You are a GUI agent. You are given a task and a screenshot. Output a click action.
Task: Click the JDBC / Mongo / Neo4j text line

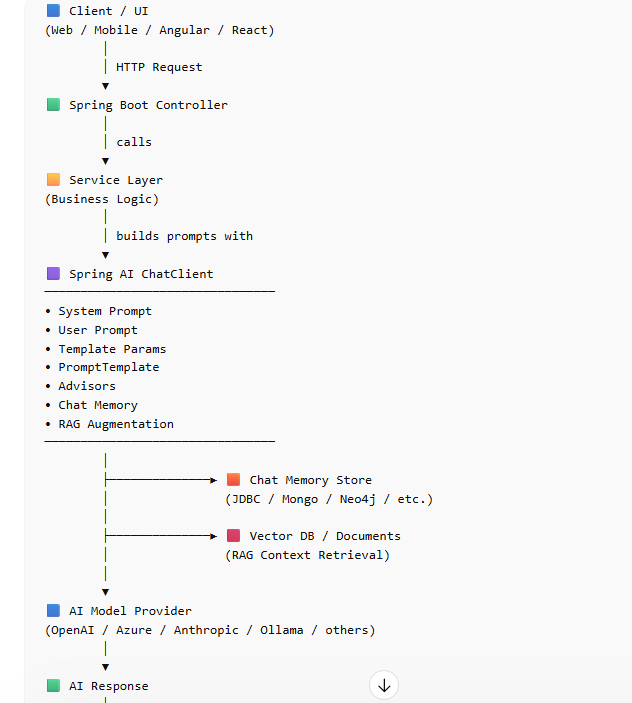(329, 499)
